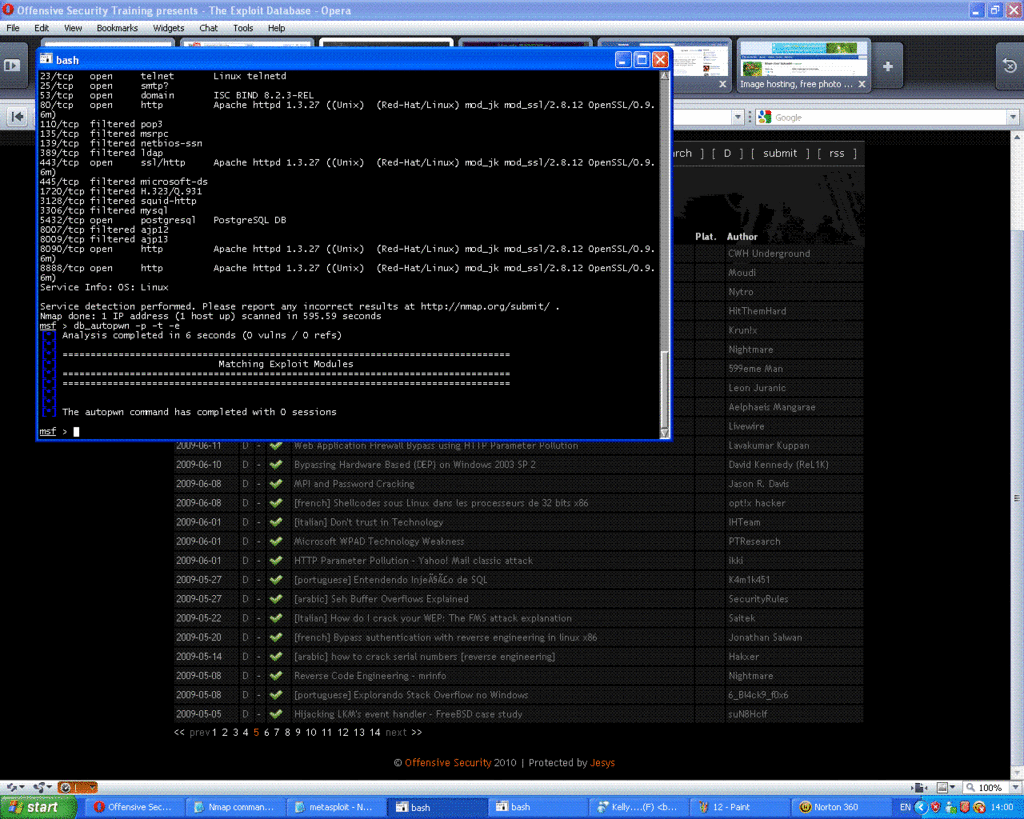Click the terminal vertical scrollbar
Image resolution: width=1024 pixels, height=819 pixels.
coord(665,255)
